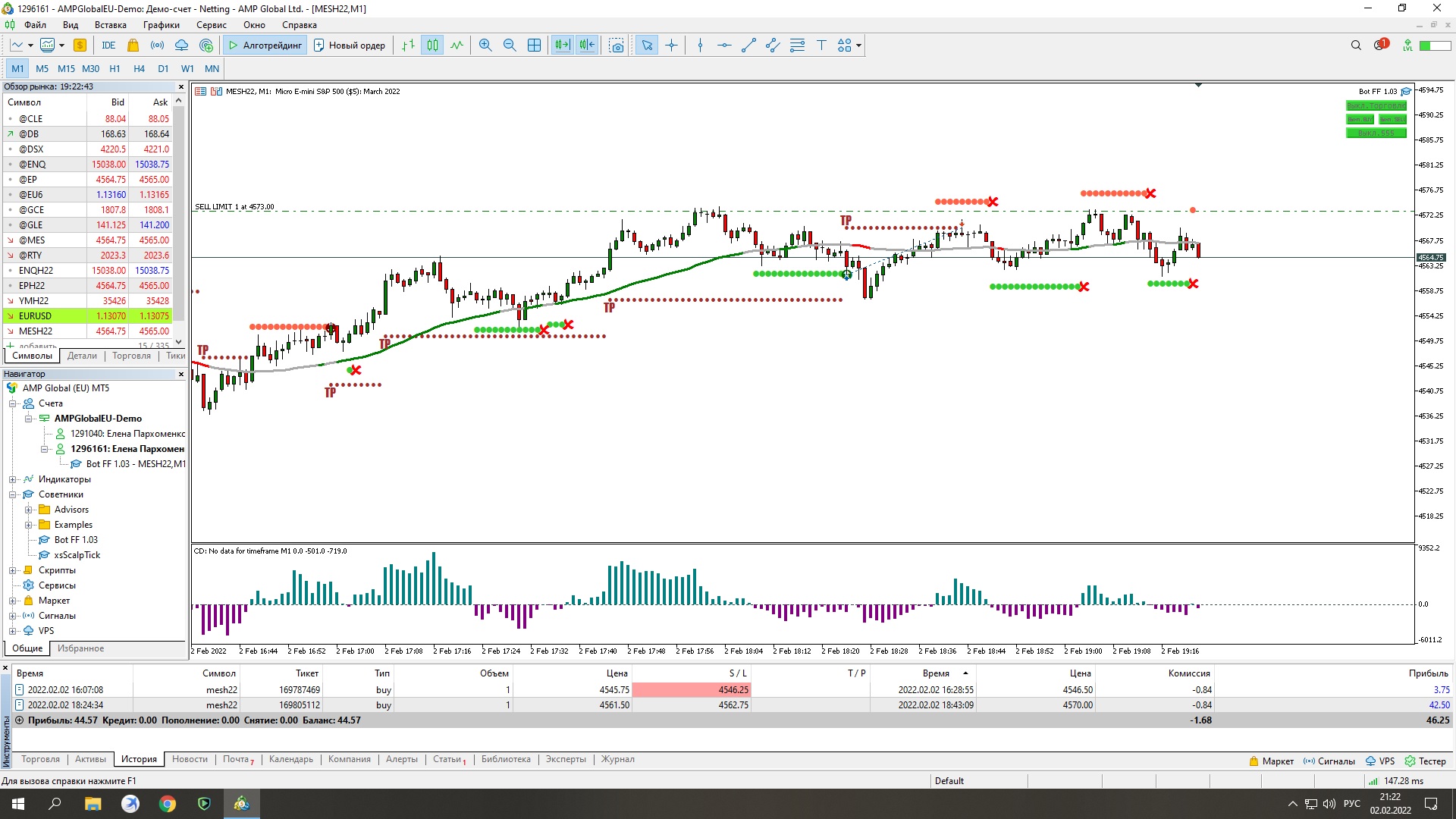
Task: Select the text label tool
Action: pos(821,45)
